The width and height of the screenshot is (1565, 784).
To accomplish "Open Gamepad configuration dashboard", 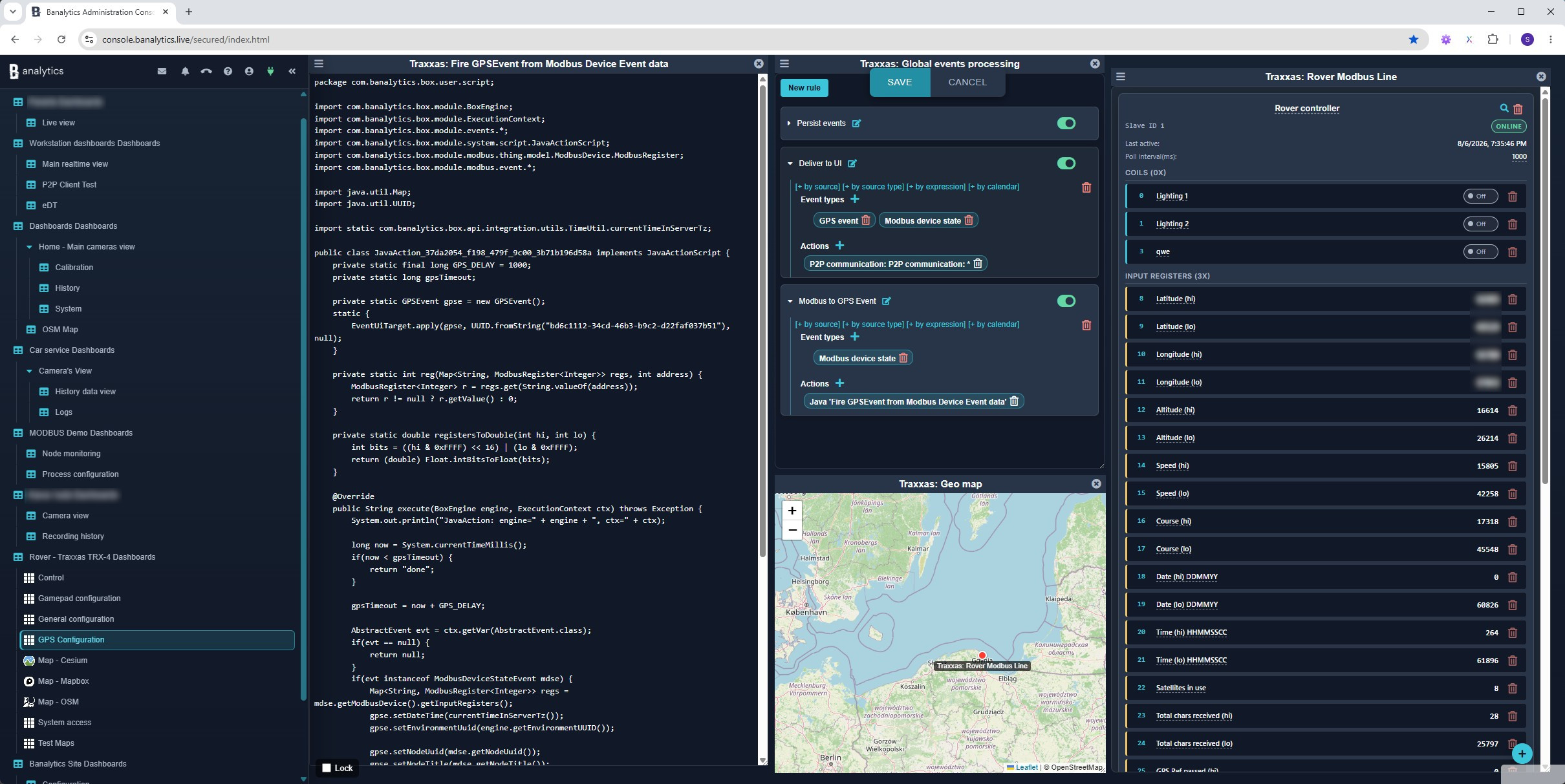I will (79, 599).
